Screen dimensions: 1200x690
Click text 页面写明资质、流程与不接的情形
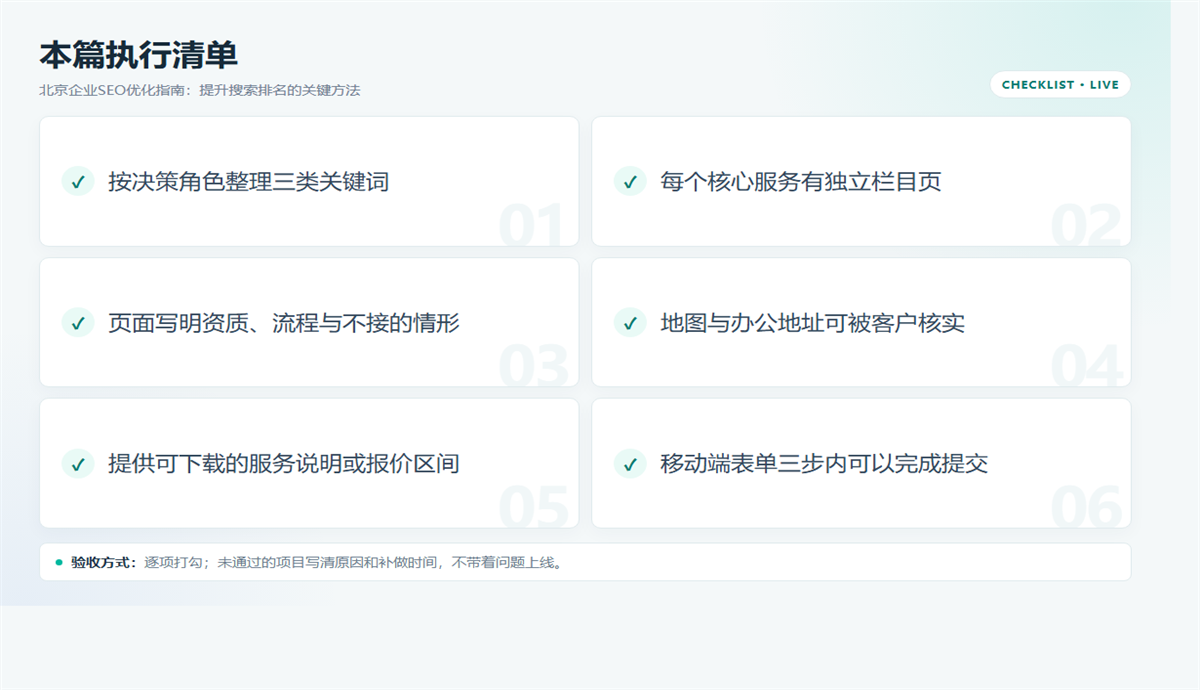click(284, 323)
